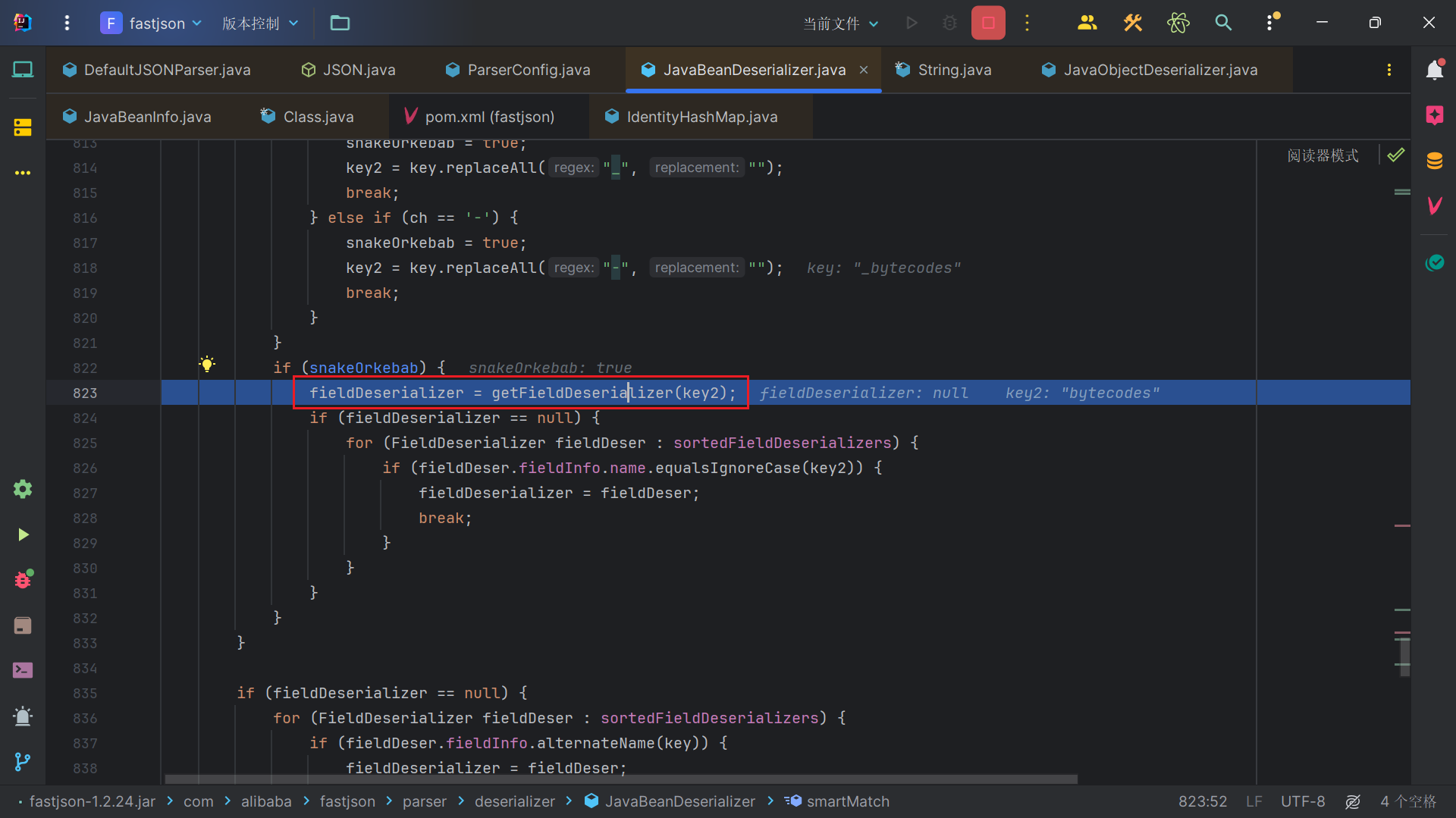Click the smartMatch method breadcrumb
Image resolution: width=1456 pixels, height=818 pixels.
pos(837,801)
